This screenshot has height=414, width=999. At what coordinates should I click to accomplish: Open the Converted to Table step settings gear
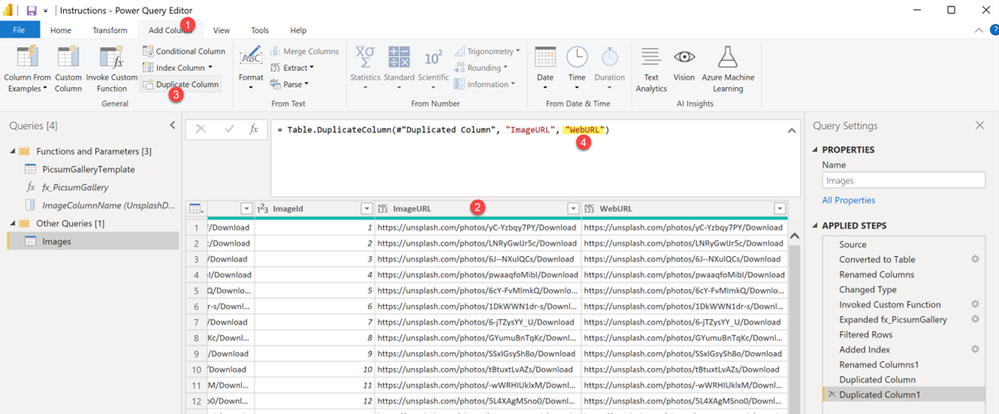[974, 259]
